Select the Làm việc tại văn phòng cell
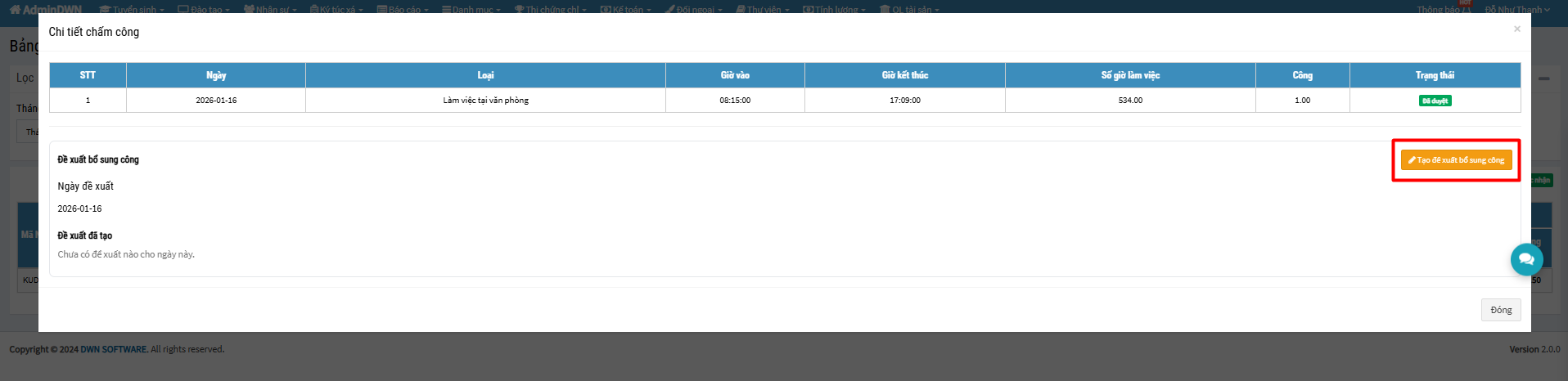This screenshot has height=381, width=1568. coord(485,101)
